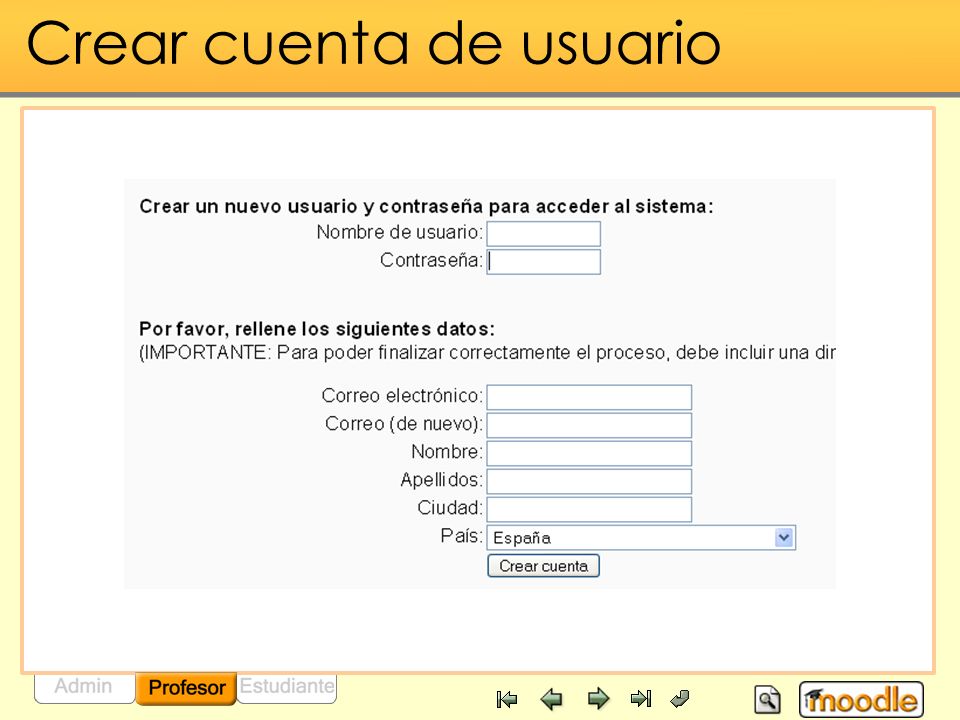Switch to the Admin tab
The width and height of the screenshot is (960, 720).
click(x=84, y=687)
